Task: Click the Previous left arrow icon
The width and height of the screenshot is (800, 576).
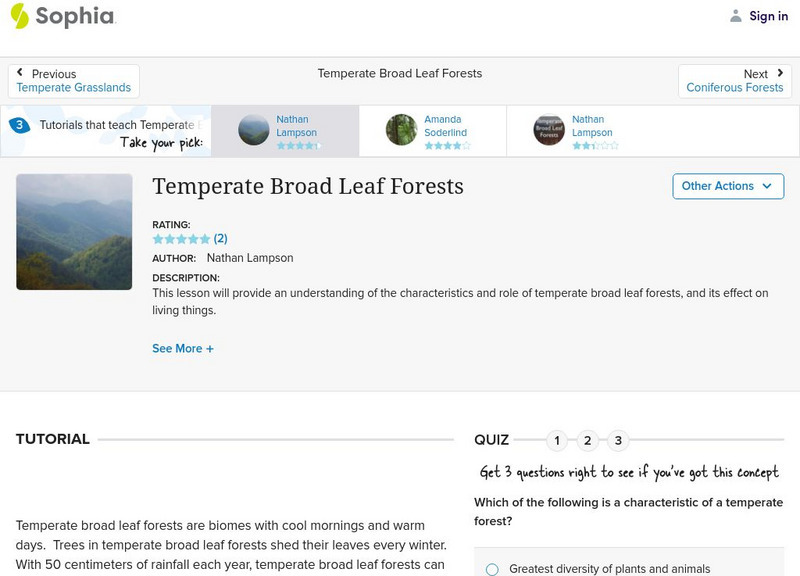Action: tap(20, 73)
